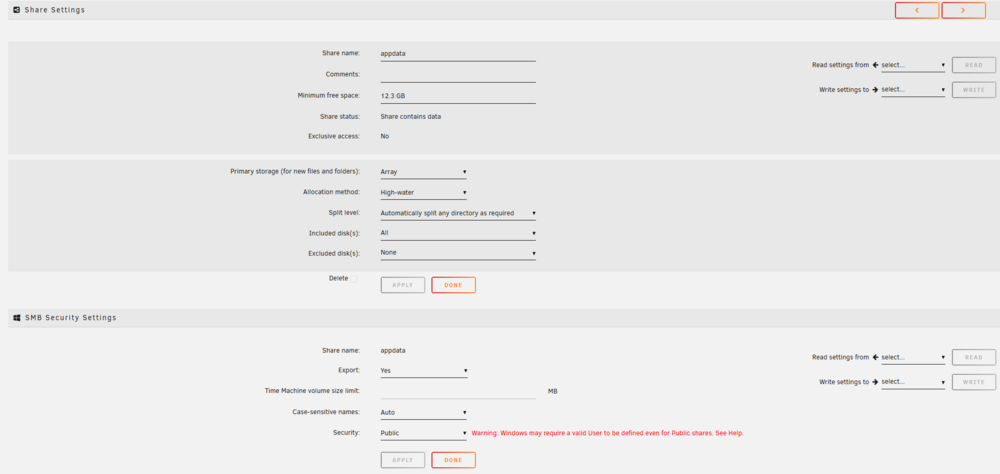Click Minimum free space field showing 12.3 GB

point(458,96)
